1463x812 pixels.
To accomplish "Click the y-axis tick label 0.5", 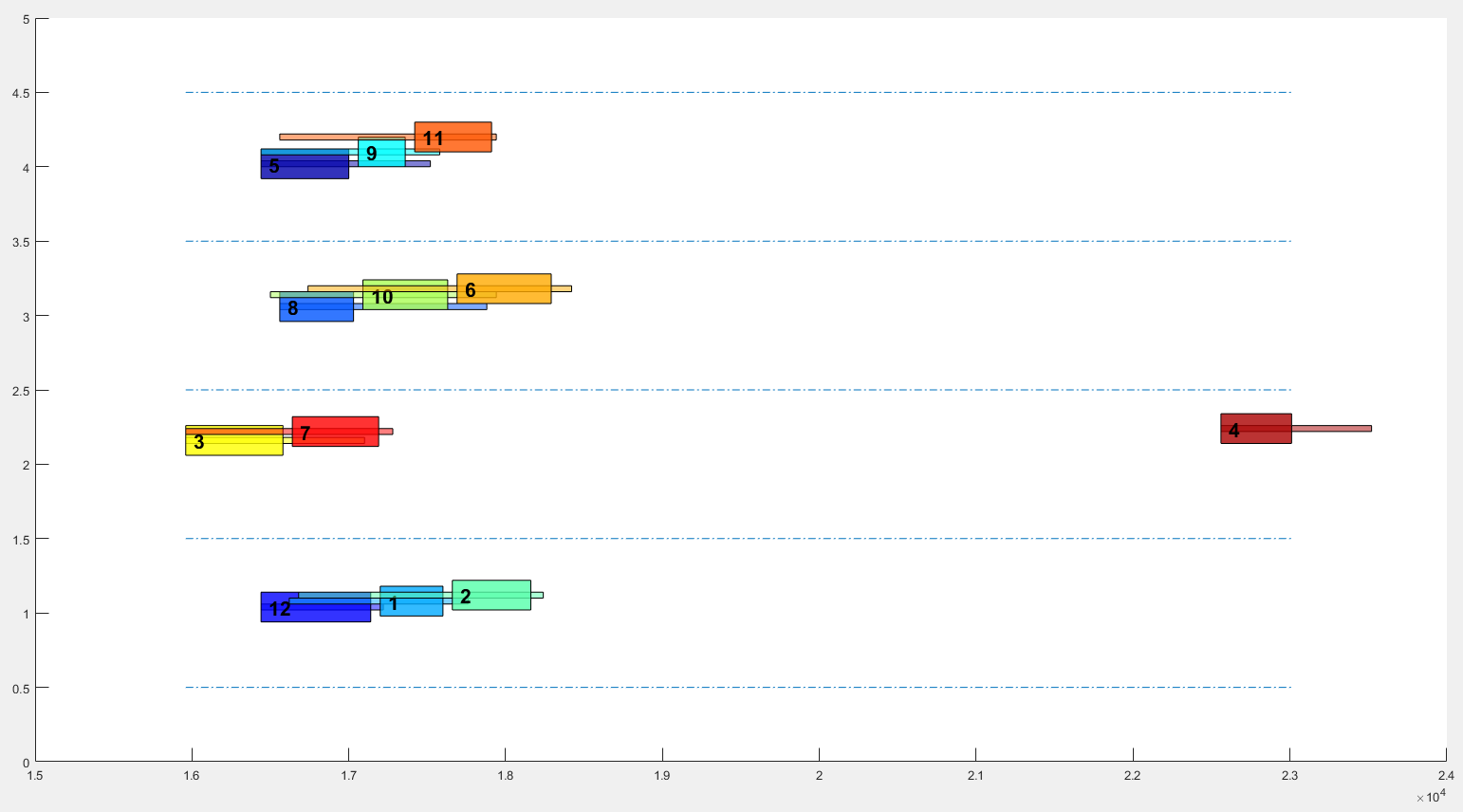I will click(x=20, y=689).
